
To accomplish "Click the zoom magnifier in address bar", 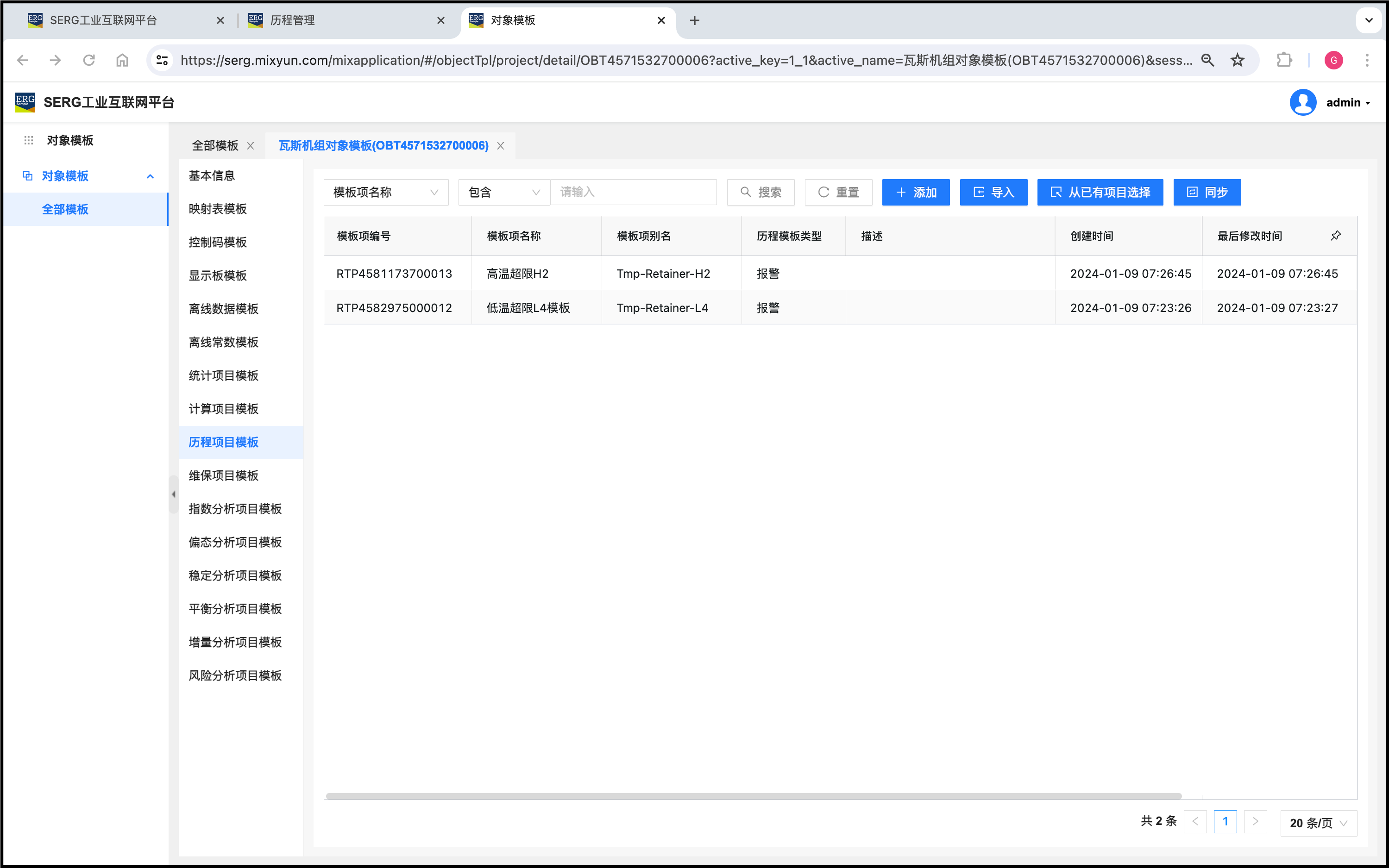I will 1207,60.
